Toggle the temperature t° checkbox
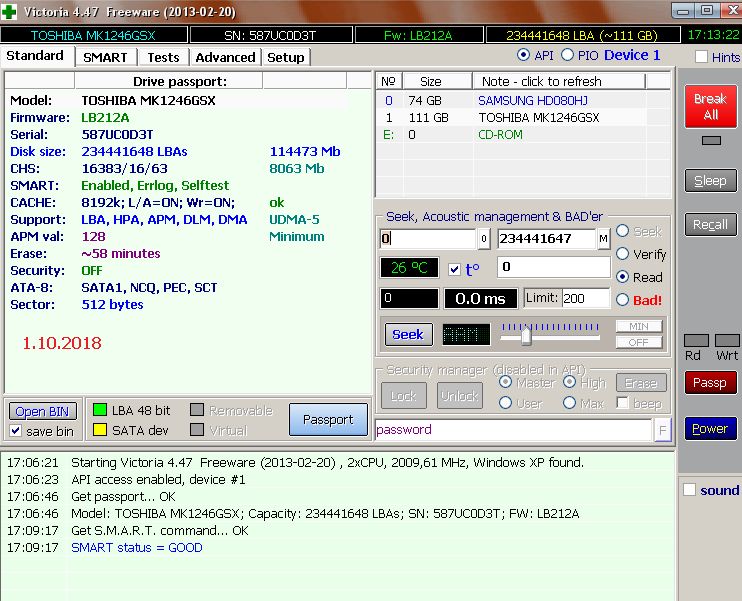Viewport: 742px width, 601px height. pyautogui.click(x=454, y=269)
